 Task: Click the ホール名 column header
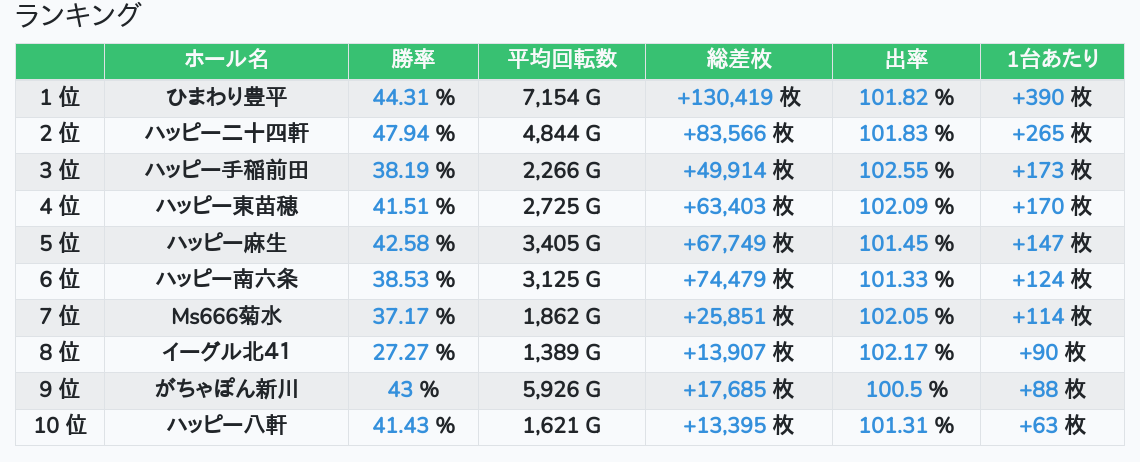(227, 60)
